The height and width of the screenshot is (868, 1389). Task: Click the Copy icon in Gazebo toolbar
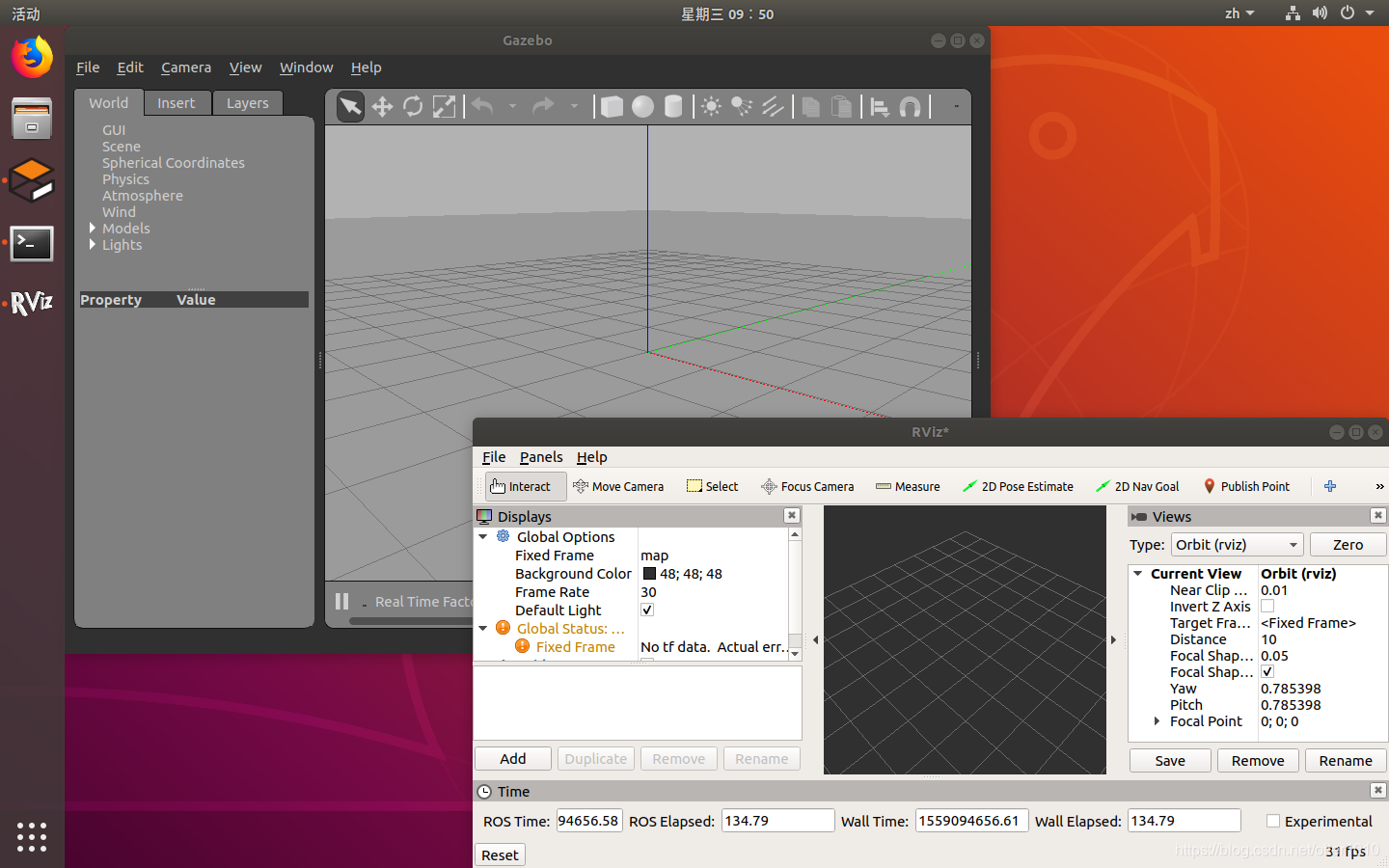pos(811,106)
